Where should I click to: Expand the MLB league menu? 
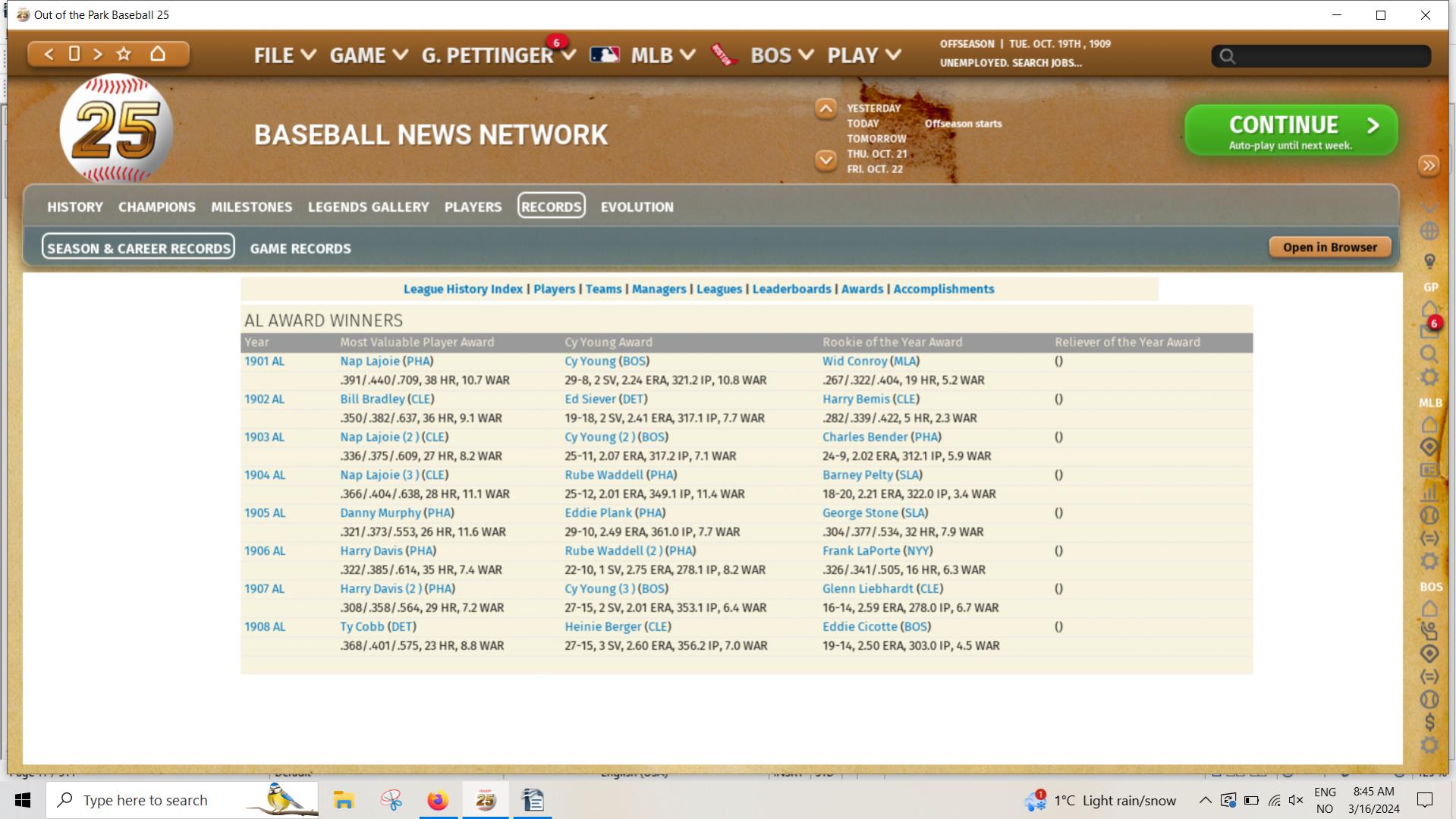662,55
